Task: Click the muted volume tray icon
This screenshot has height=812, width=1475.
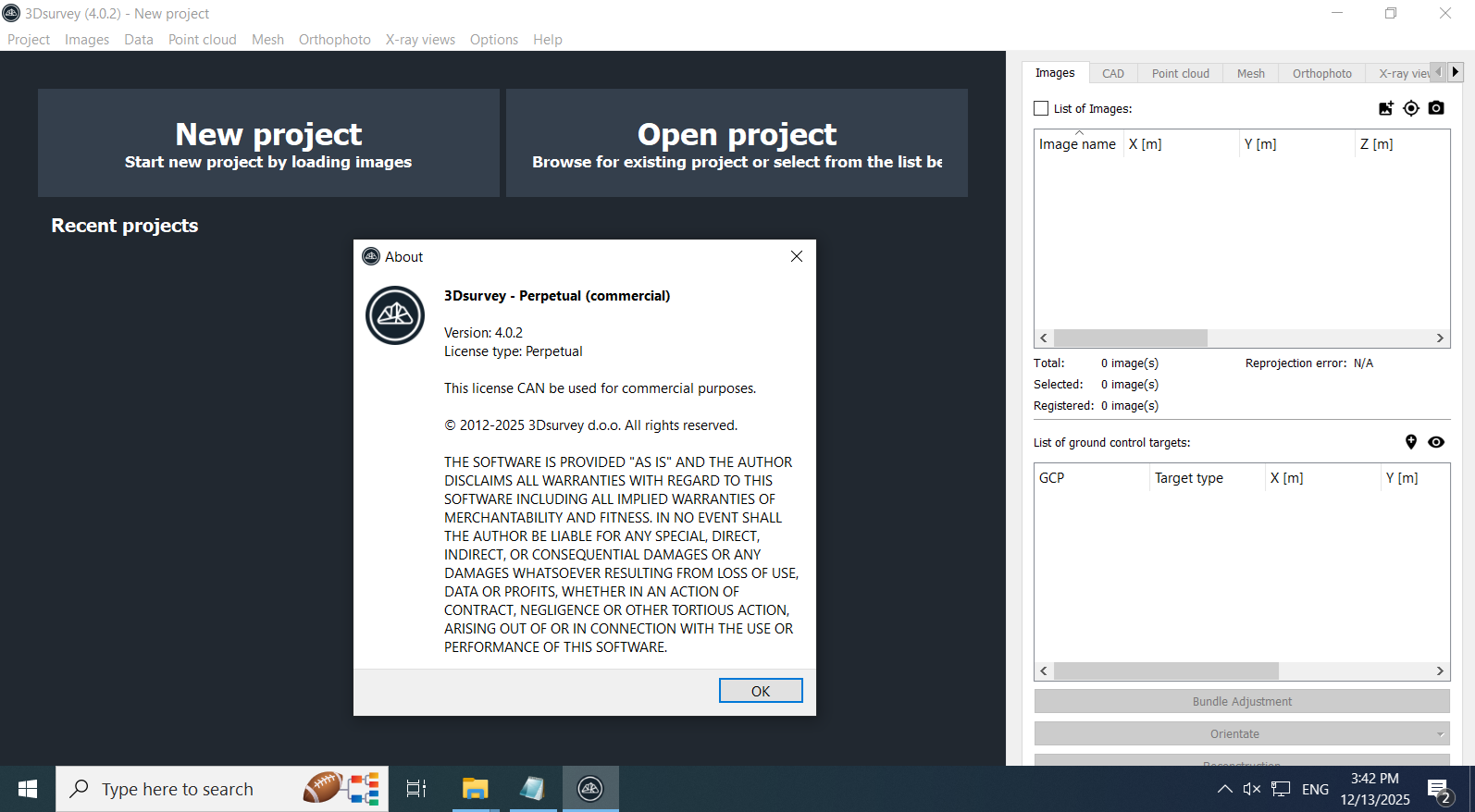Action: click(1252, 789)
